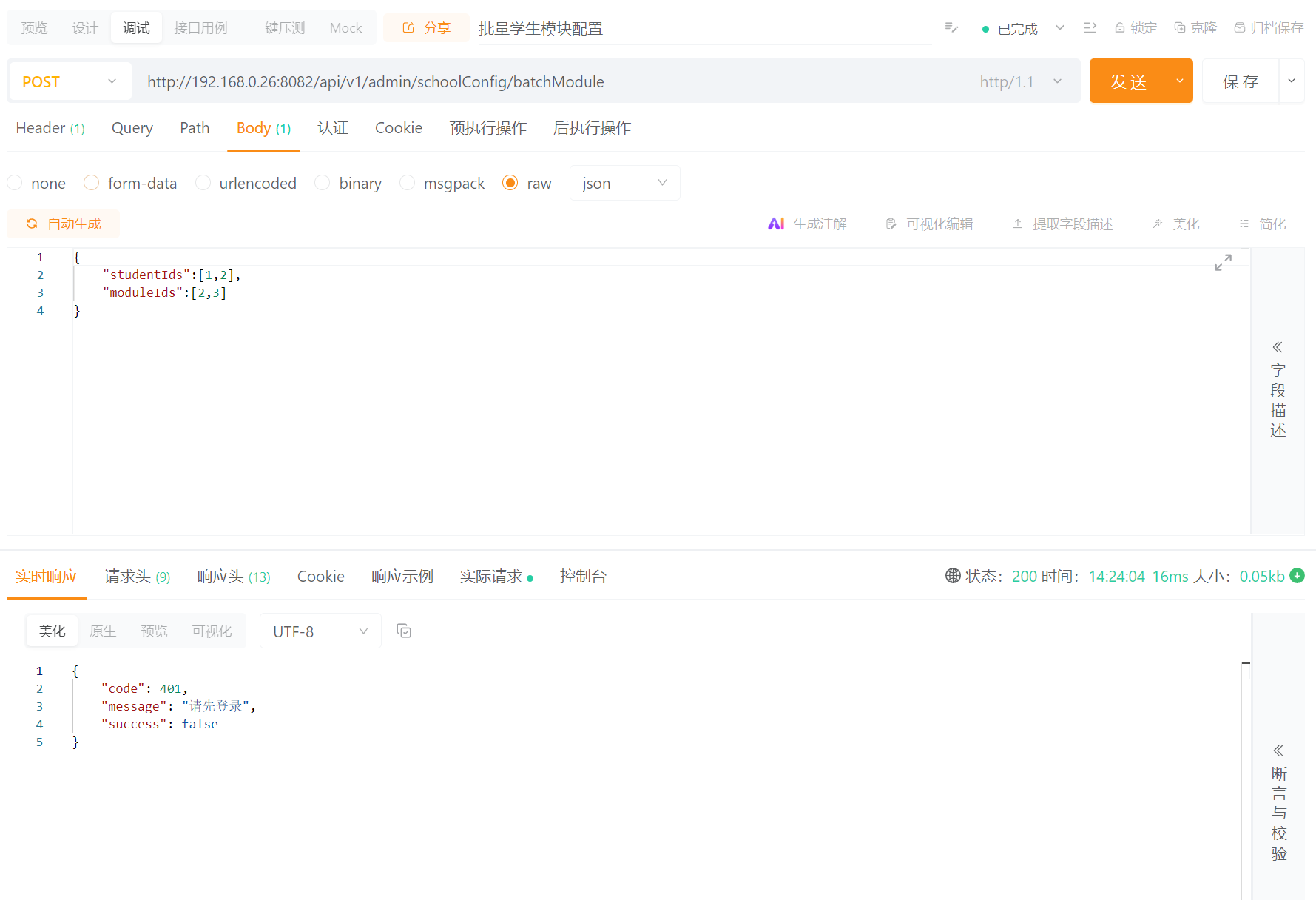Click the 发送 send button

[1128, 81]
